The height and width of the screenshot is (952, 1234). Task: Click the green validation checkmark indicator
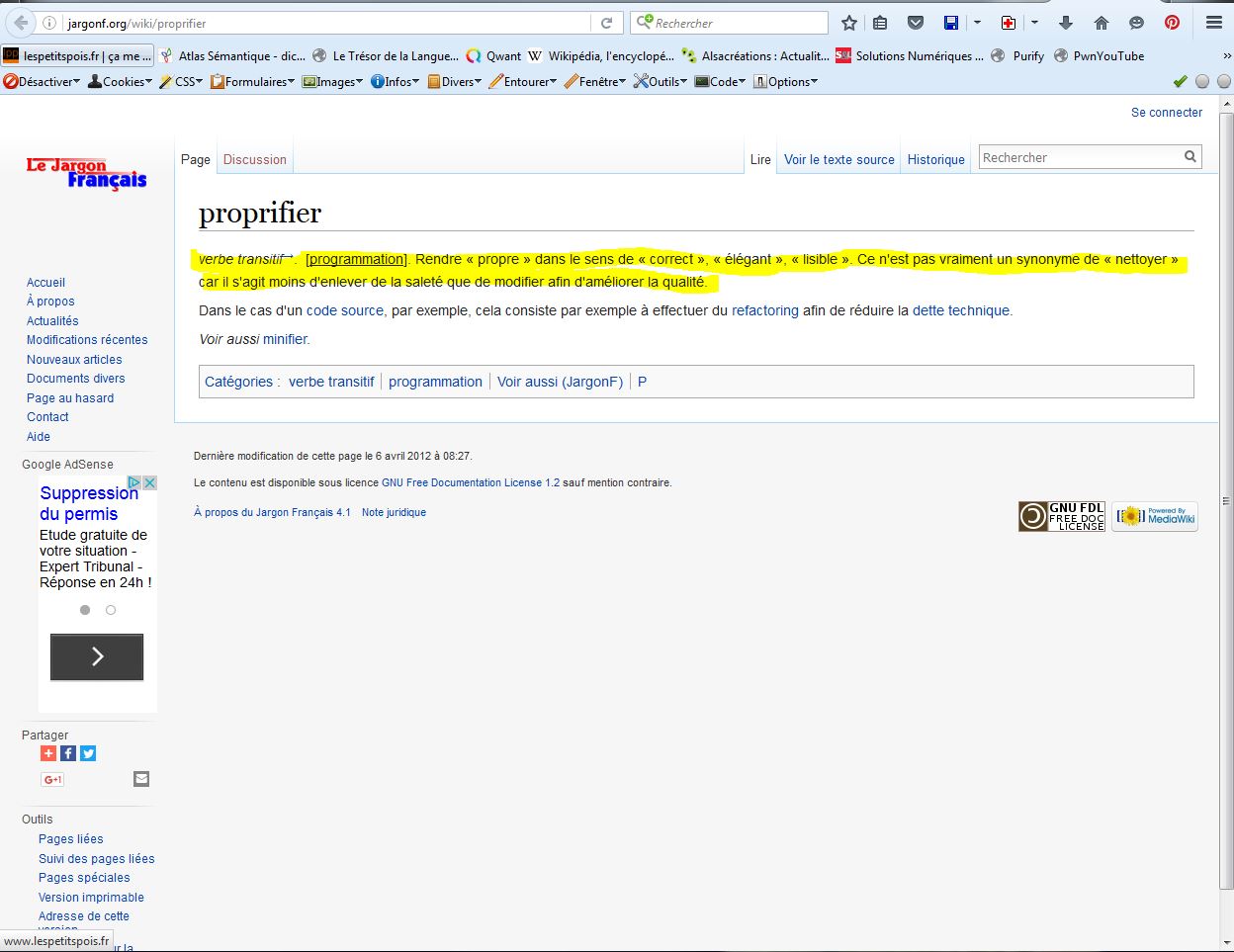(x=1180, y=81)
